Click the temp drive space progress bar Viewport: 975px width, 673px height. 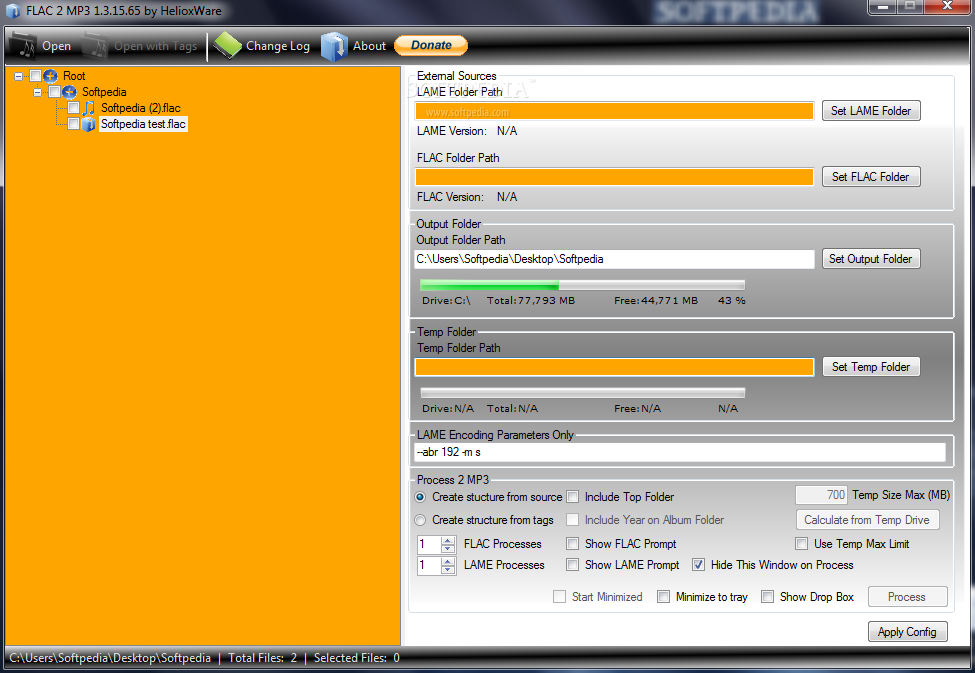point(582,393)
